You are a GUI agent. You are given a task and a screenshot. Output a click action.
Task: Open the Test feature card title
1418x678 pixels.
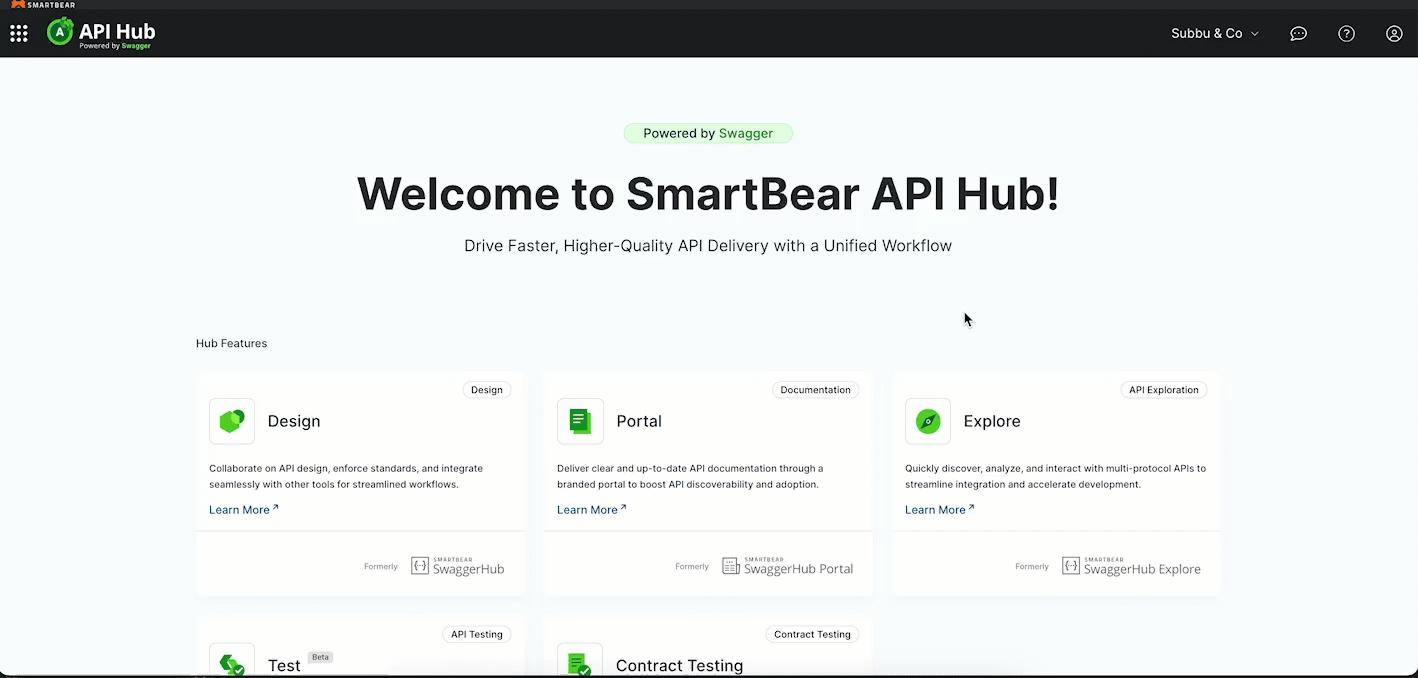coord(284,666)
